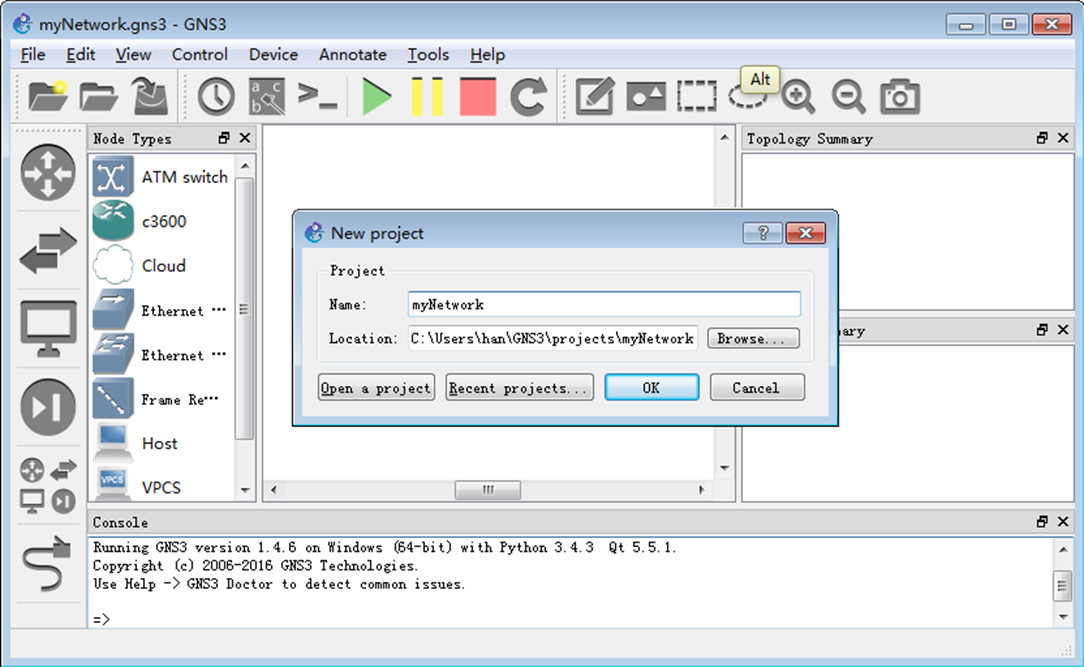Float the Node Types panel
The image size is (1084, 667).
tap(223, 138)
